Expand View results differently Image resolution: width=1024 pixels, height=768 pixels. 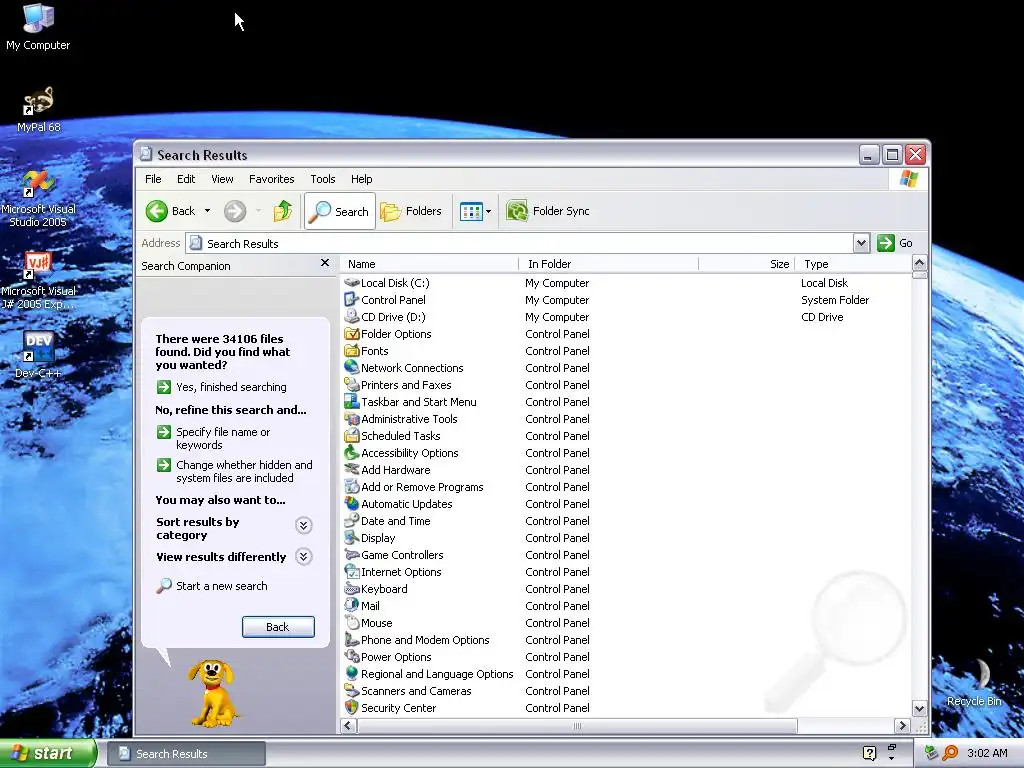coord(303,556)
